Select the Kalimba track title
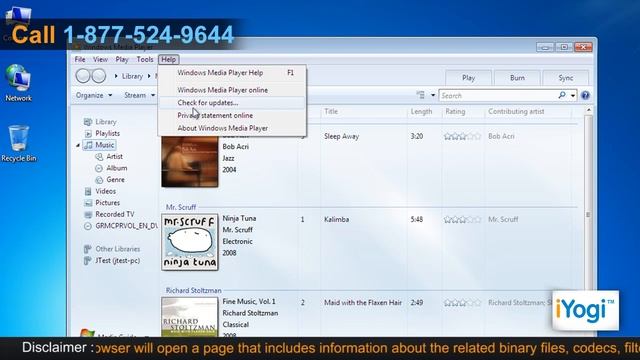This screenshot has width=640, height=360. (x=336, y=220)
